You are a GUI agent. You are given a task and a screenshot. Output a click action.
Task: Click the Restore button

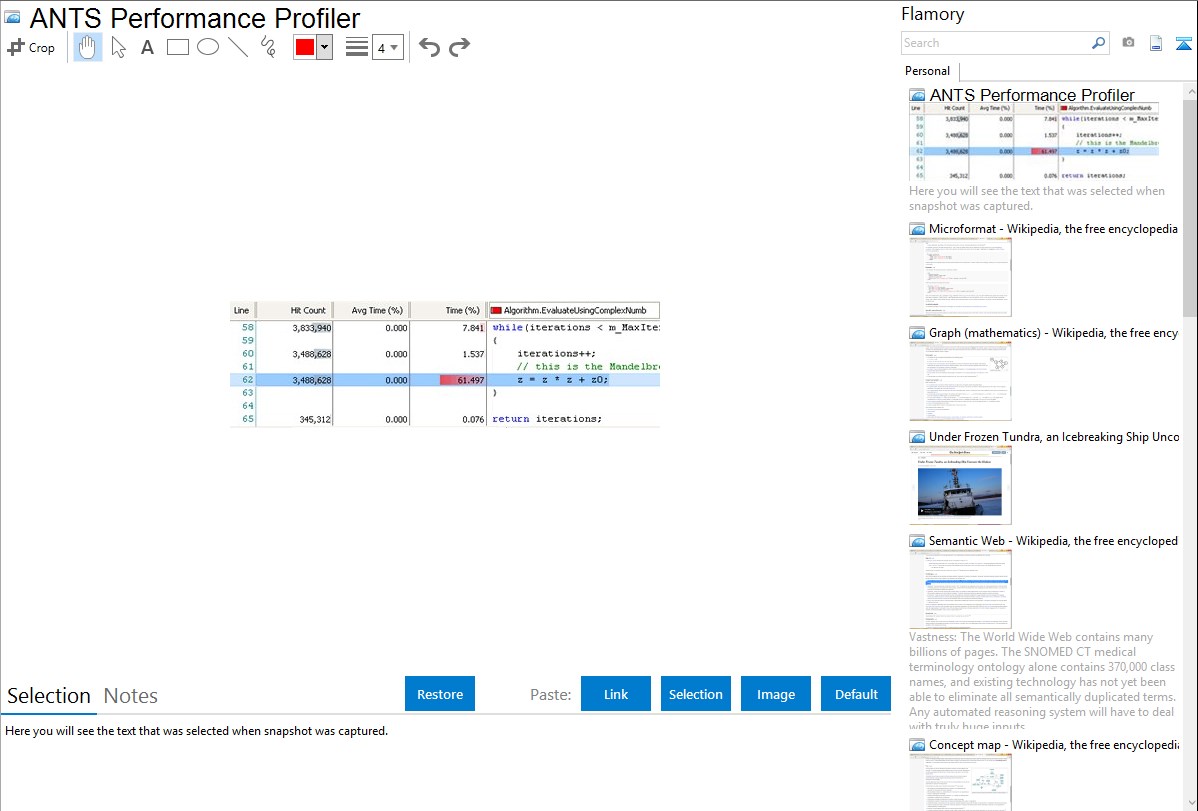[x=440, y=694]
